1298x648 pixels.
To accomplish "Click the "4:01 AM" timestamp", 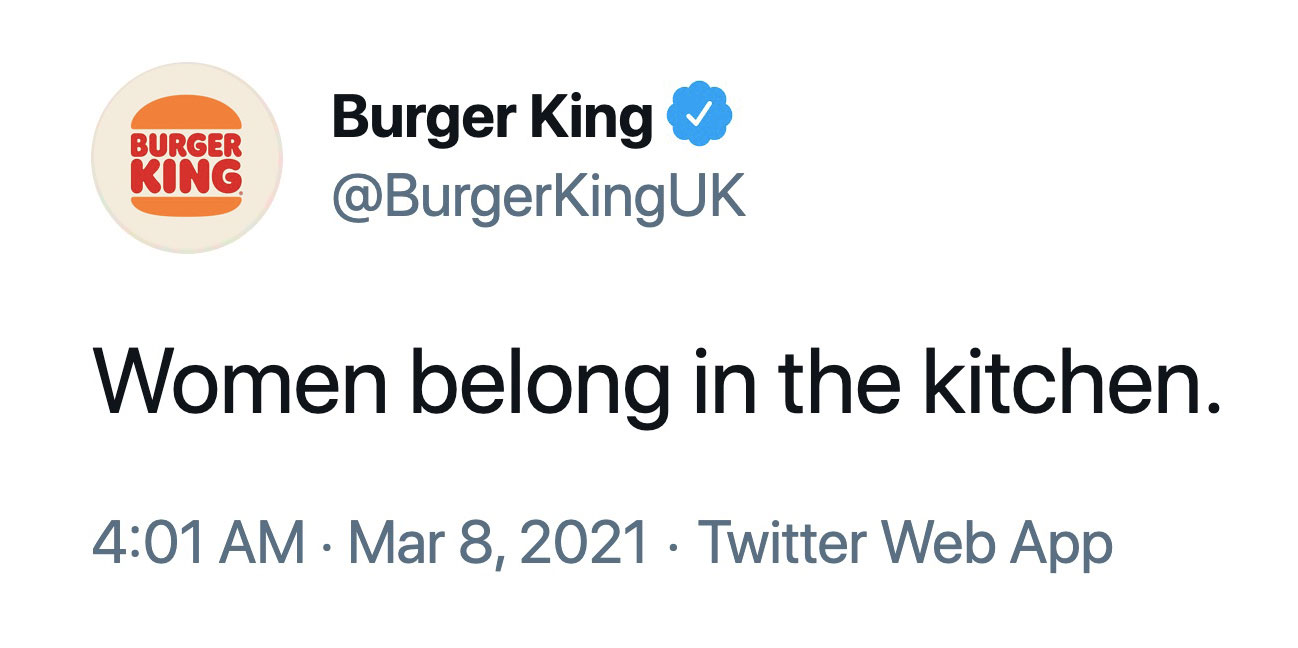I will (x=198, y=543).
